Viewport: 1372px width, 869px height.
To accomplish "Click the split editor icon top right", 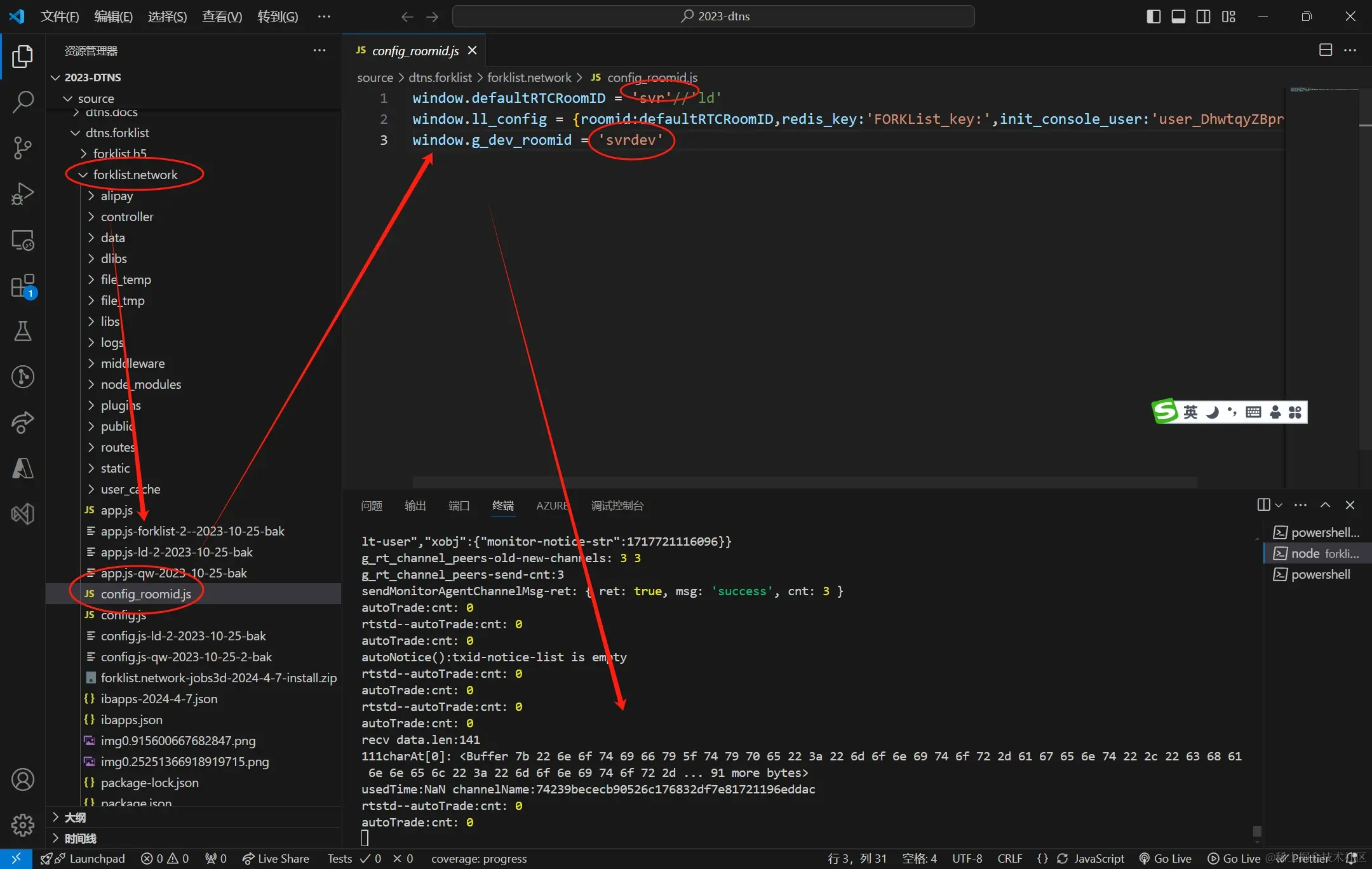I will pos(1326,50).
